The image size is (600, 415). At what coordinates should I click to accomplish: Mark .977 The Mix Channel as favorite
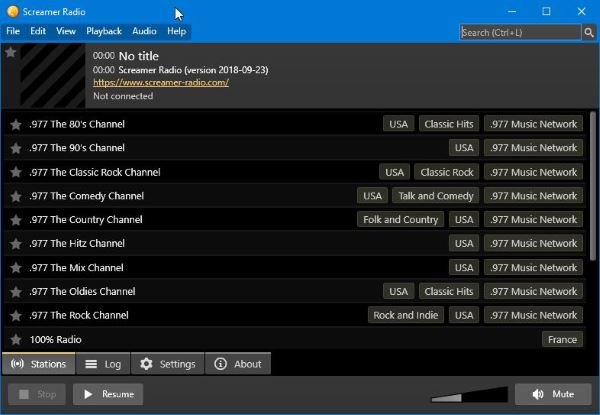click(x=16, y=268)
